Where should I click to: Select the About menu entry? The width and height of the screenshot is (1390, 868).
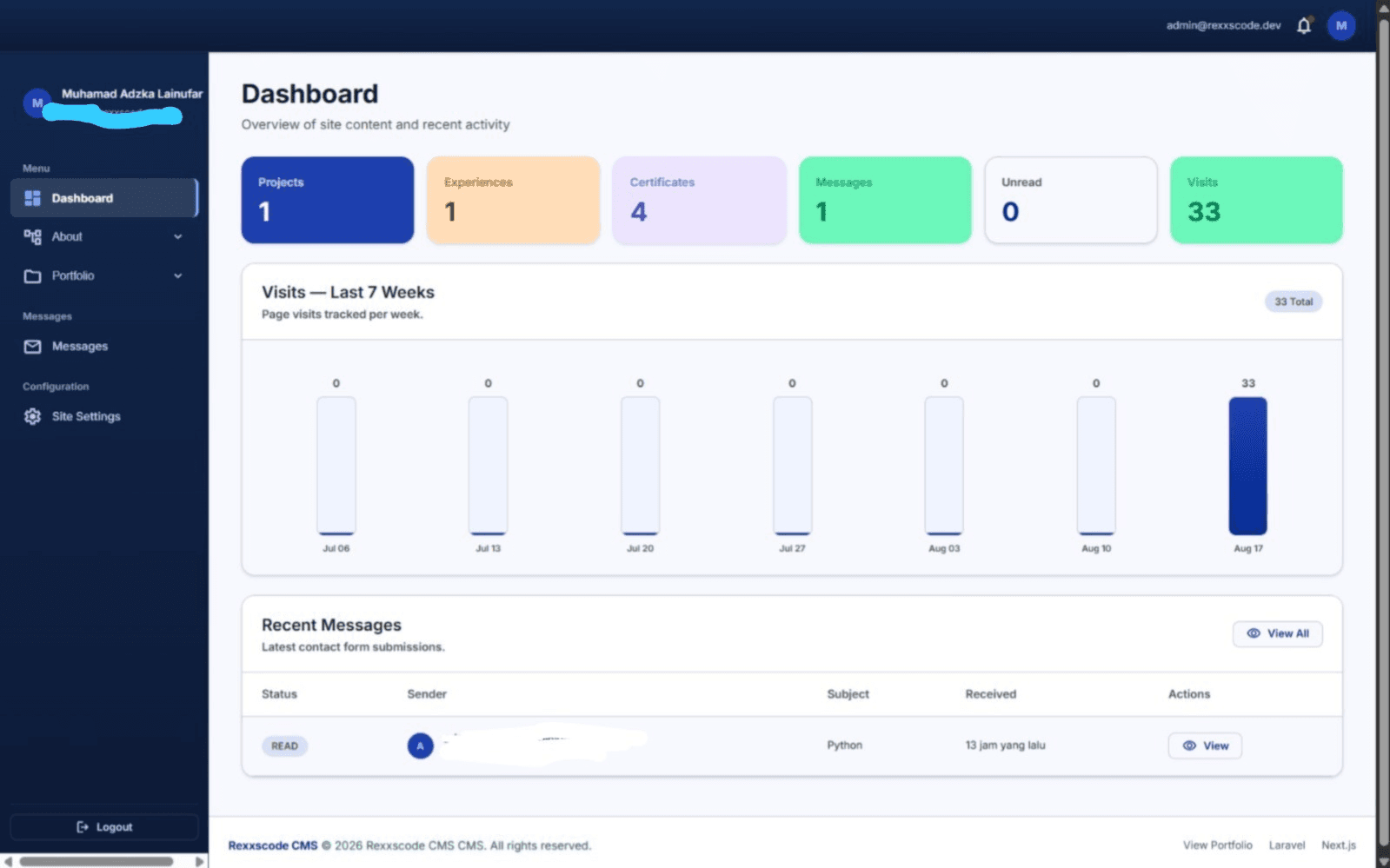pyautogui.click(x=104, y=236)
